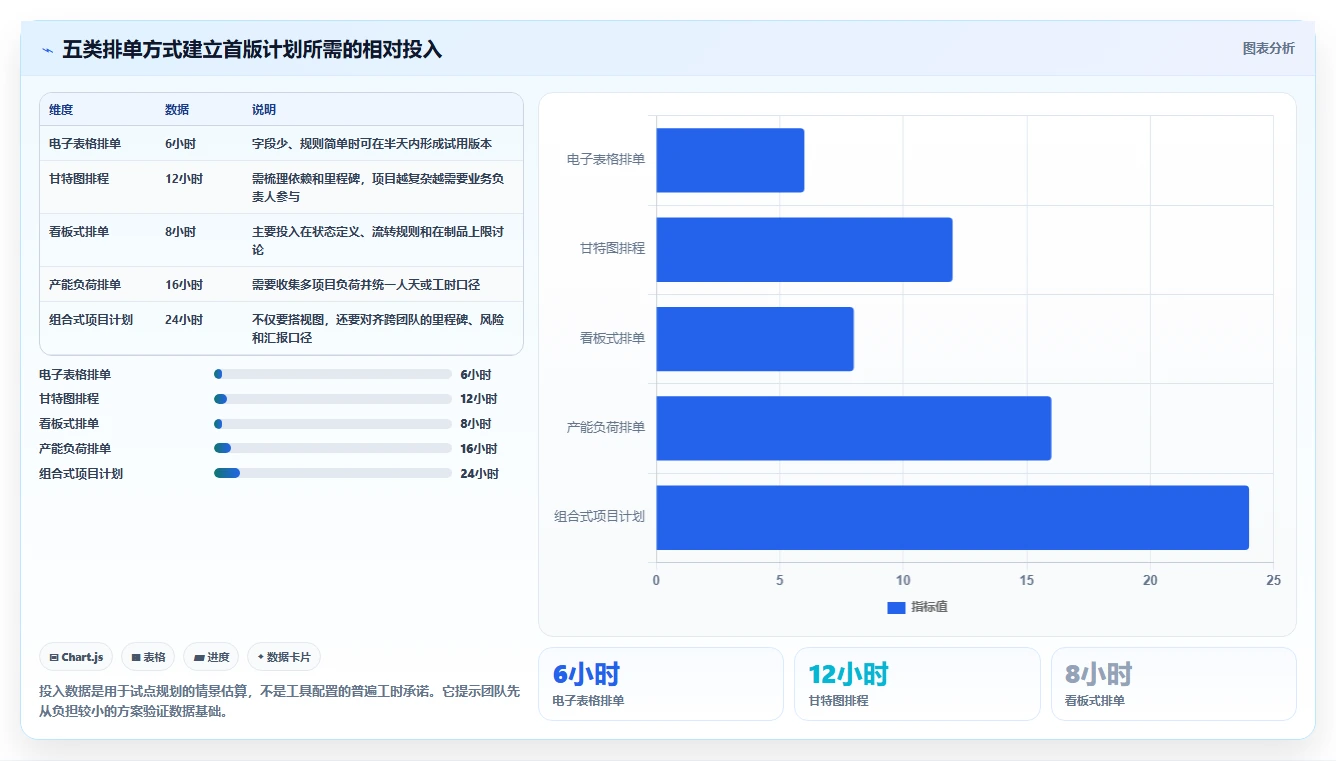Click the 组合式项目计划 progress bar
1336x761 pixels.
333,473
